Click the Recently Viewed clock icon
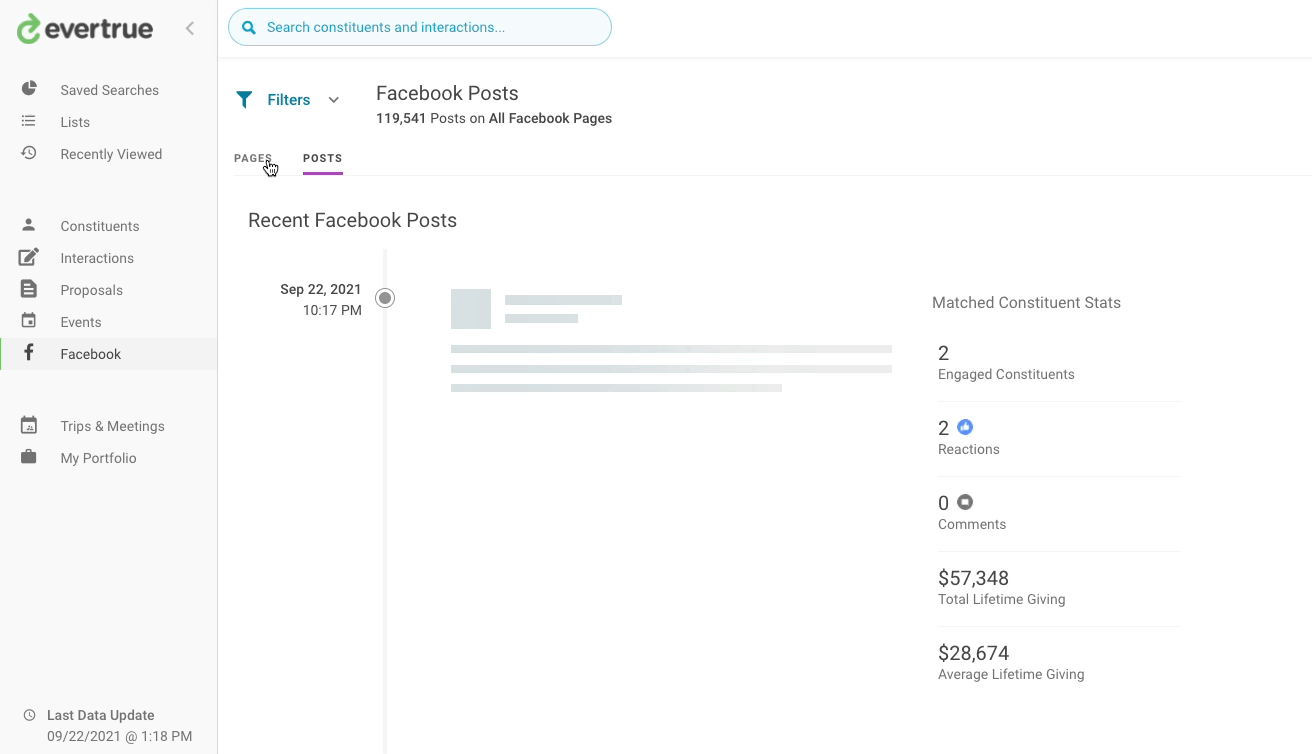 point(29,153)
